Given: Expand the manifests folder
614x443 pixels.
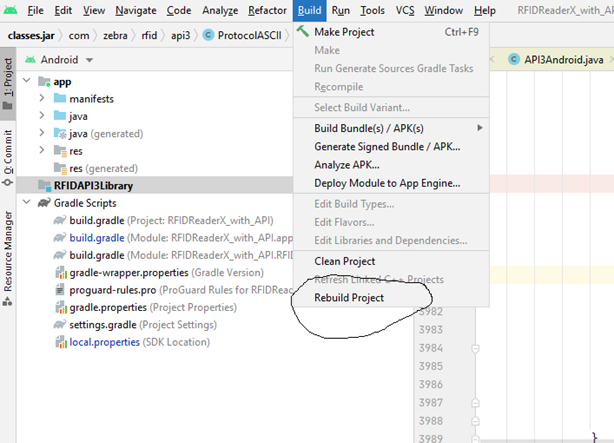Looking at the screenshot, I should 40,99.
